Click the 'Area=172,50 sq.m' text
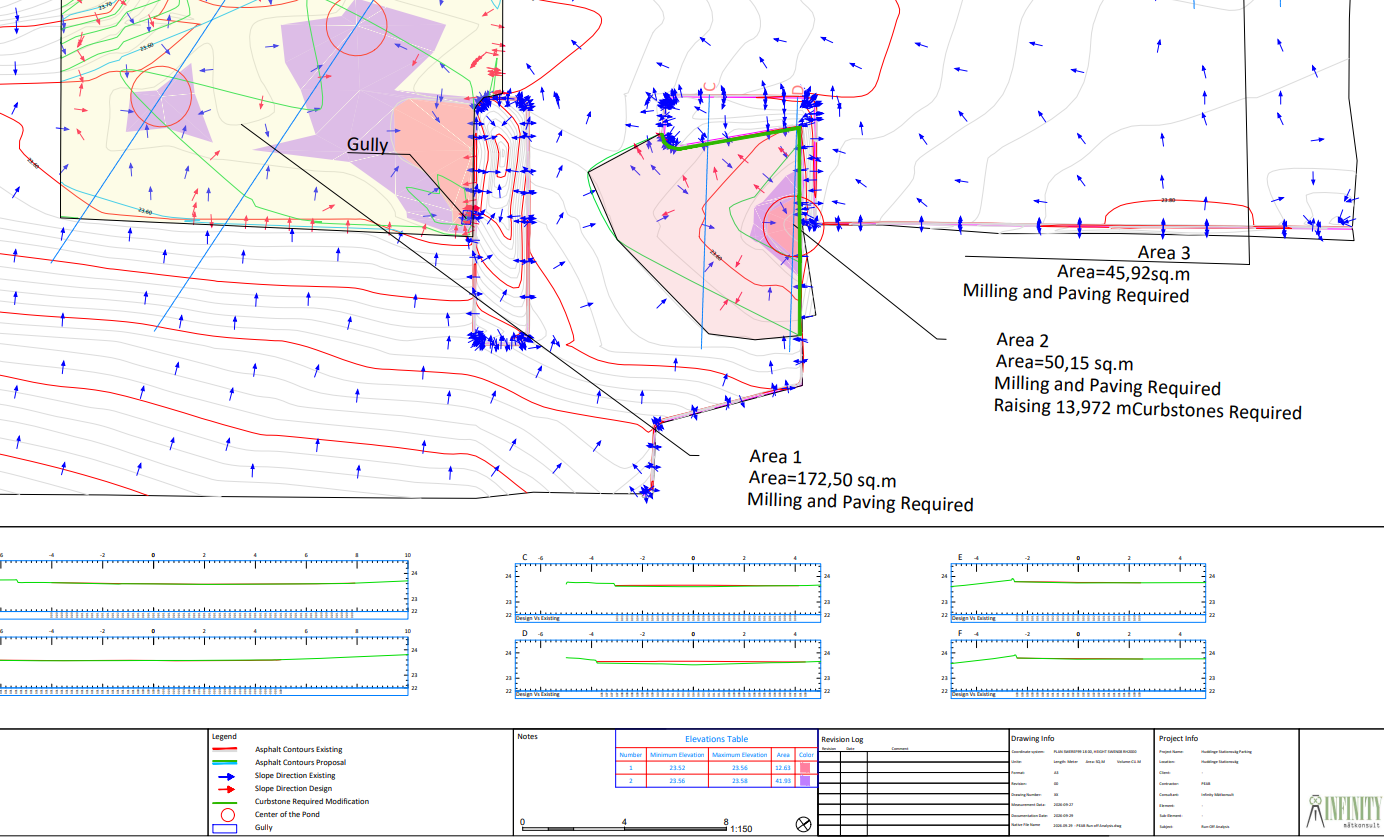The image size is (1384, 838). click(x=822, y=479)
